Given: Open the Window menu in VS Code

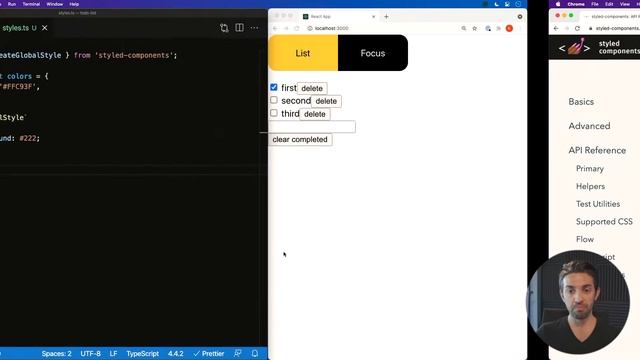Looking at the screenshot, I should (55, 4).
